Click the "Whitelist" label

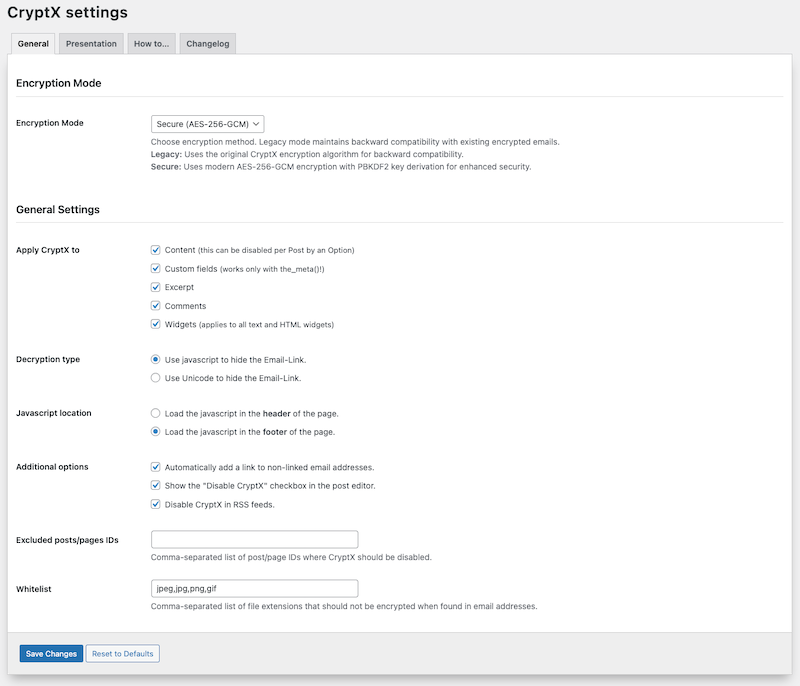(x=34, y=589)
